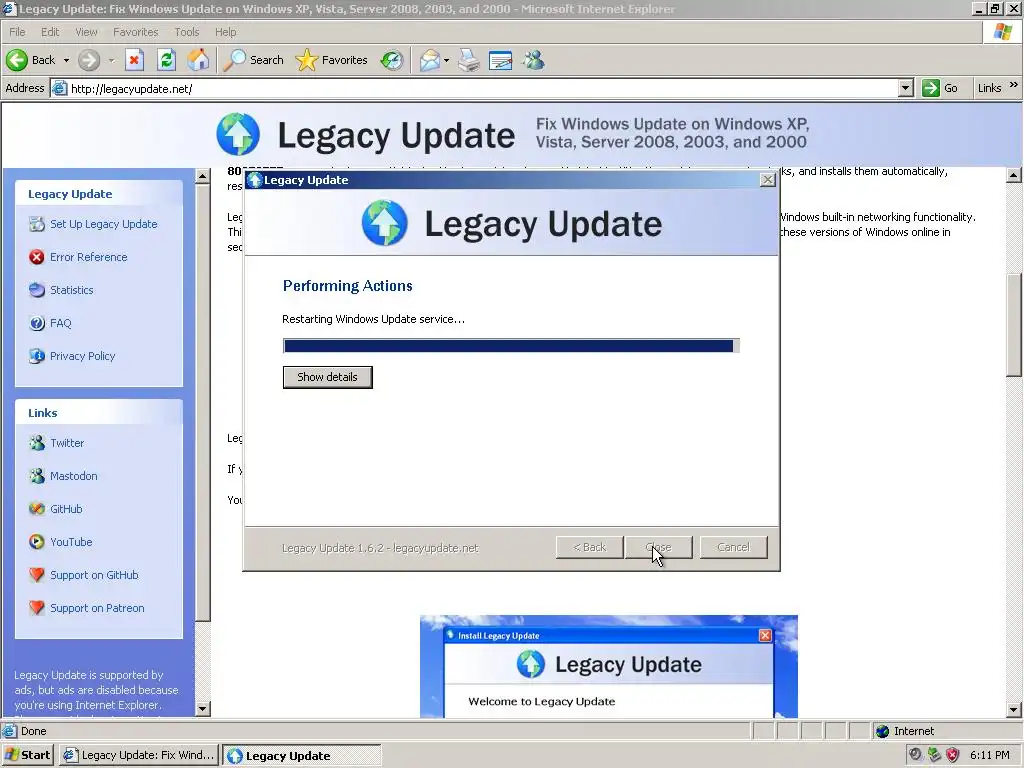Open the Help menu
This screenshot has height=768, width=1024.
pos(225,32)
